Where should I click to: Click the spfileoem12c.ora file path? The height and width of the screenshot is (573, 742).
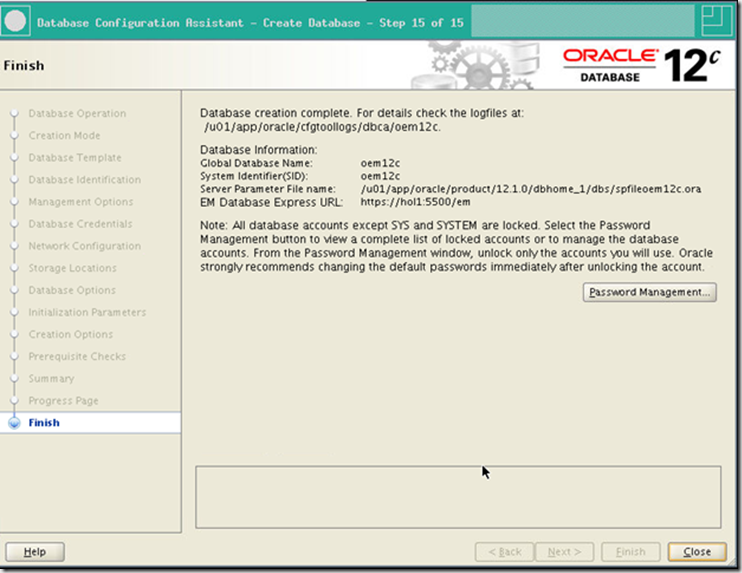(531, 189)
